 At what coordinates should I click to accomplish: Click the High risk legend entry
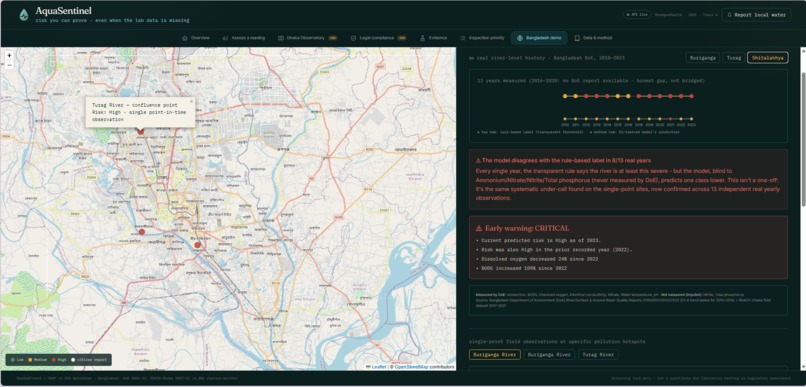[60, 360]
